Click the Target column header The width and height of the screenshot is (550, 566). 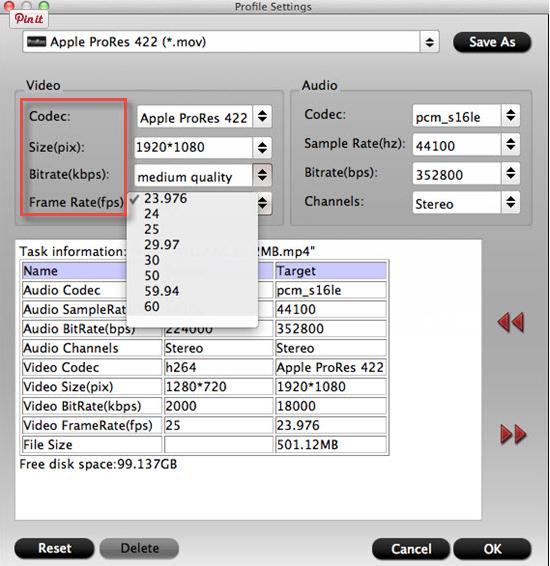[331, 271]
